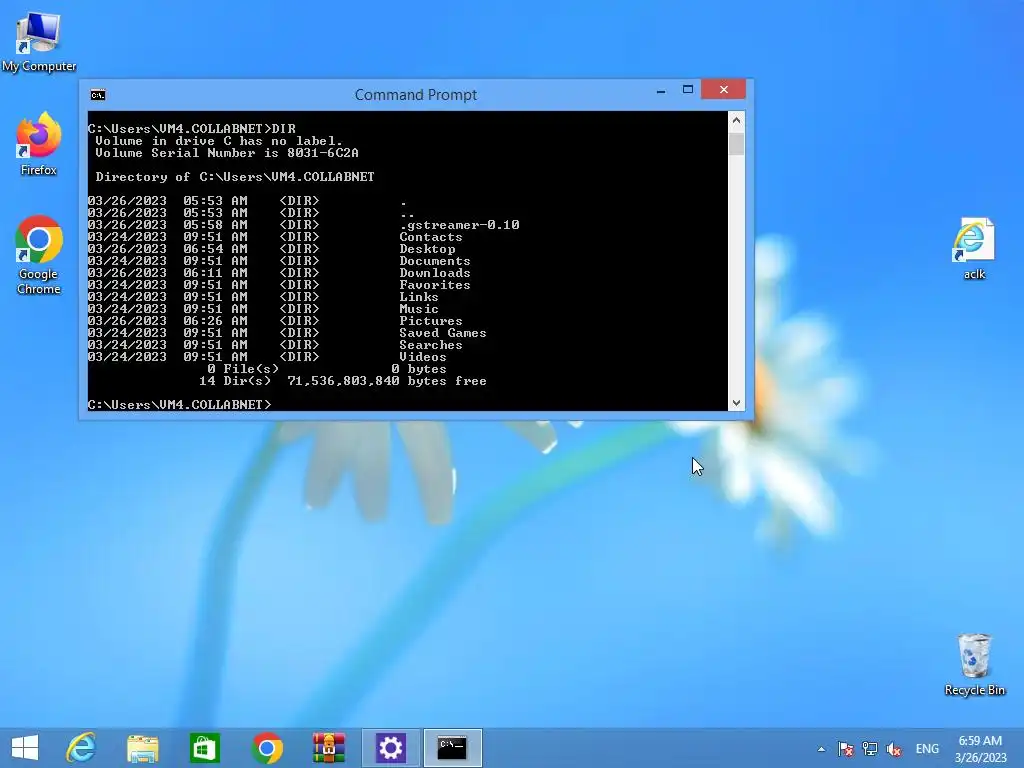
Task: Click the 71,536,803,840 bytes free text
Action: click(x=387, y=381)
